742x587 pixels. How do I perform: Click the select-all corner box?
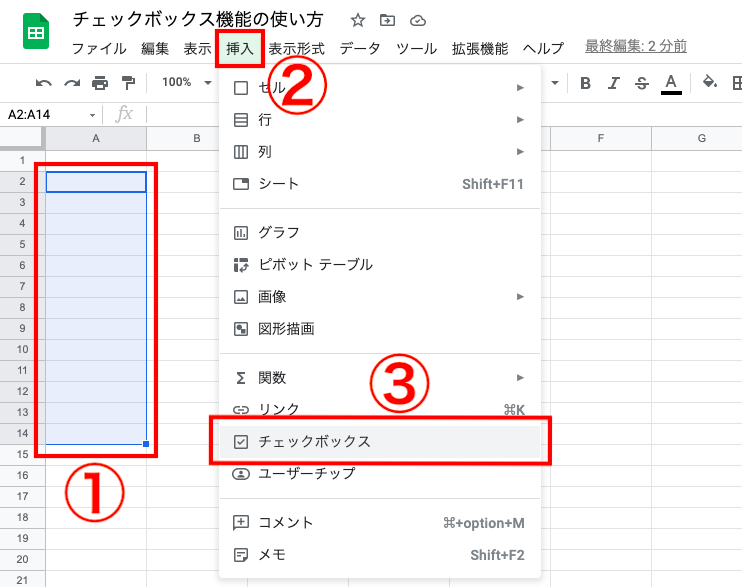click(x=22, y=138)
